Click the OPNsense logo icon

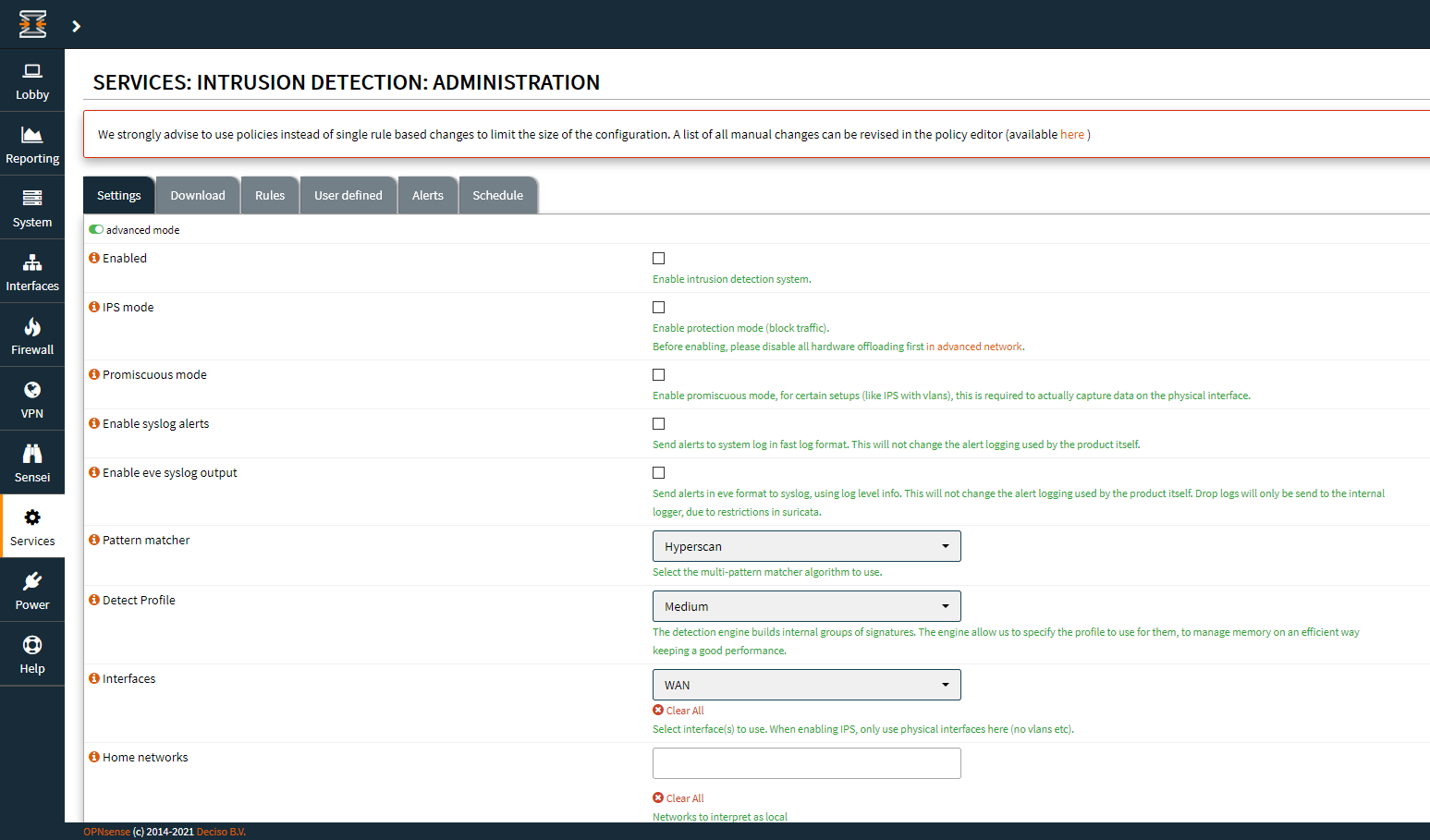point(32,24)
